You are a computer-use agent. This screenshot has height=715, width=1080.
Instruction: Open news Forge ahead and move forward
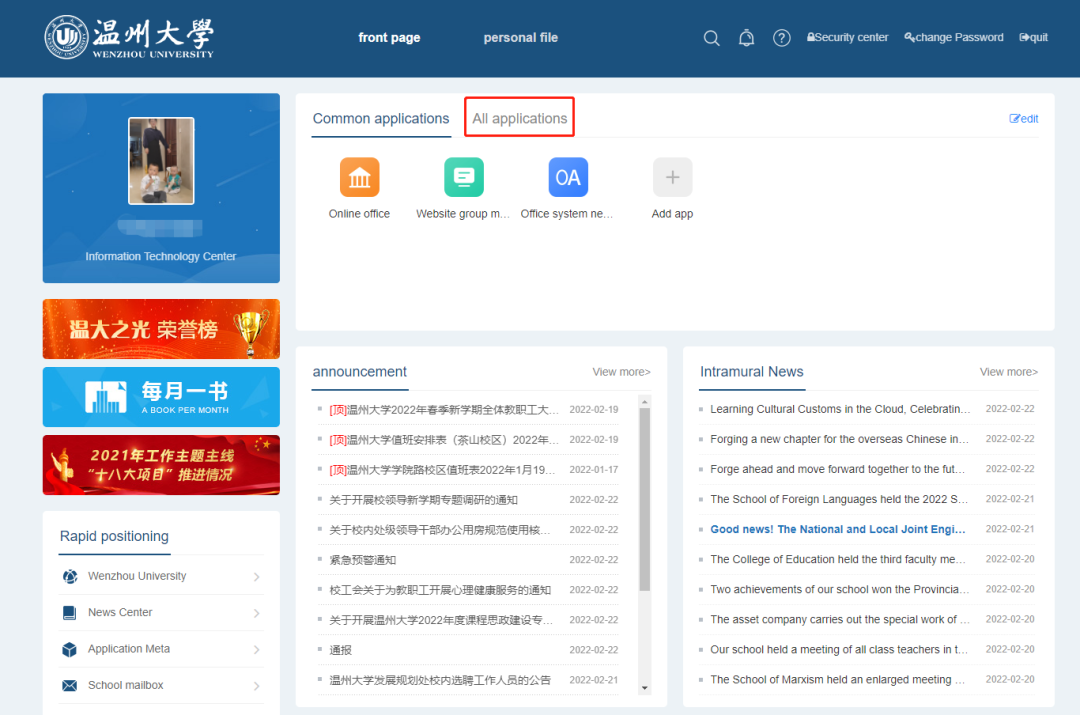[838, 469]
